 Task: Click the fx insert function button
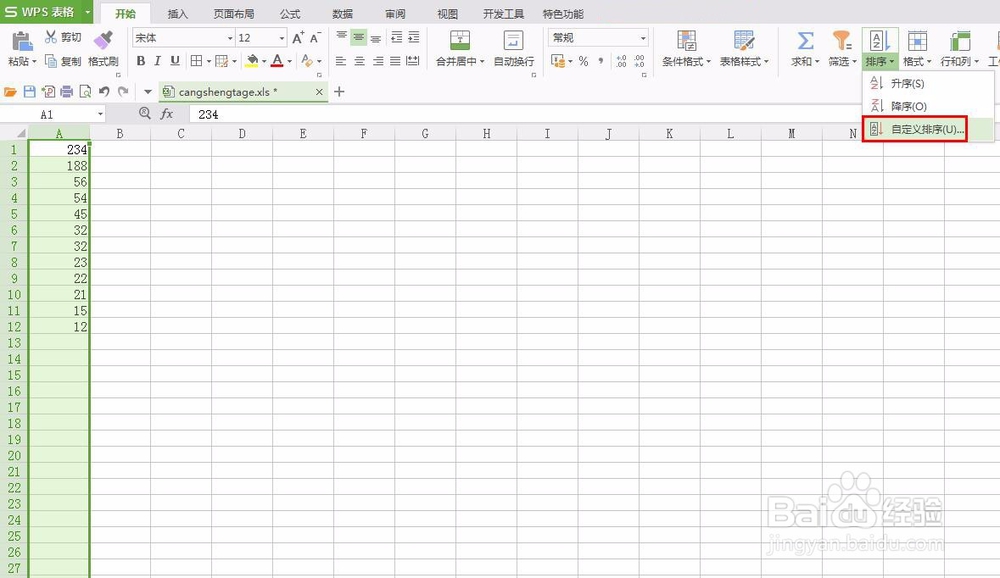pyautogui.click(x=166, y=114)
